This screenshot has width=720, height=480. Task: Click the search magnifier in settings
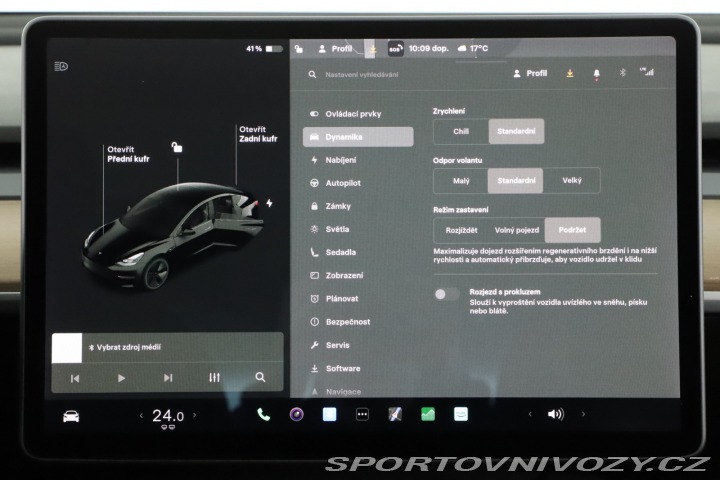coord(312,74)
